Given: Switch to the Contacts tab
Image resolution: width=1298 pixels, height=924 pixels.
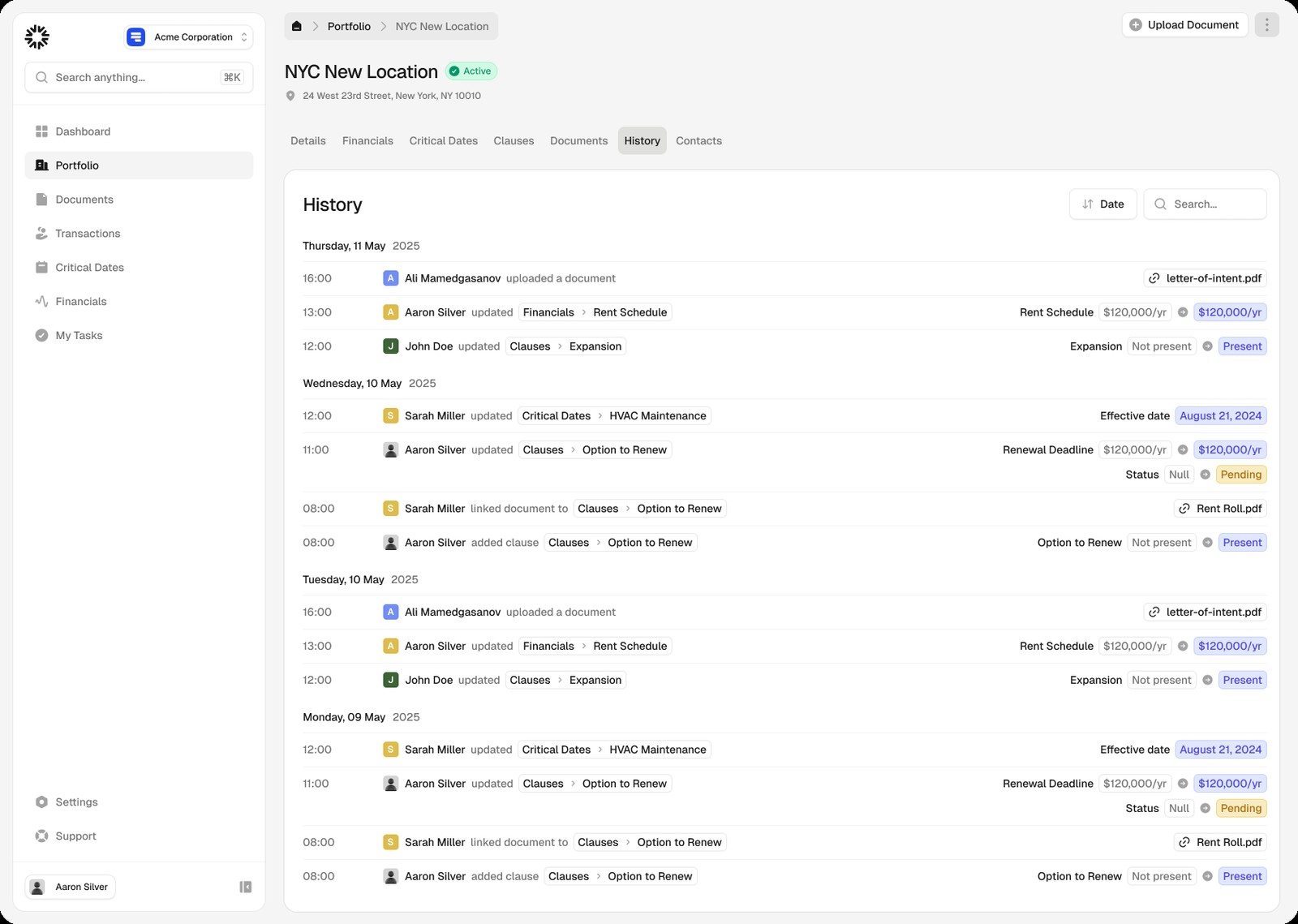Looking at the screenshot, I should pyautogui.click(x=698, y=140).
